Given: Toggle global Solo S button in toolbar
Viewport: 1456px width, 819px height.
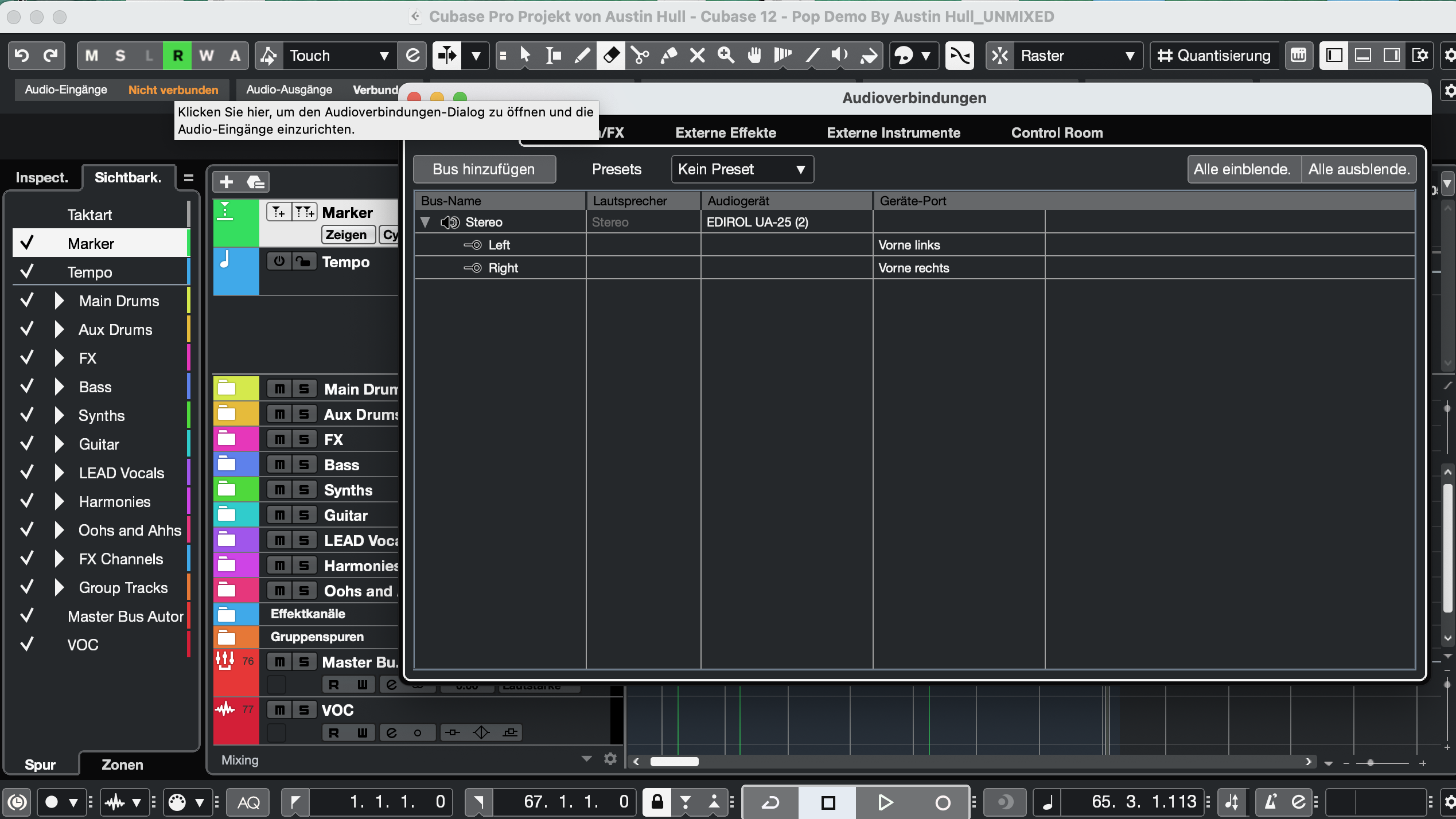Looking at the screenshot, I should coord(120,56).
